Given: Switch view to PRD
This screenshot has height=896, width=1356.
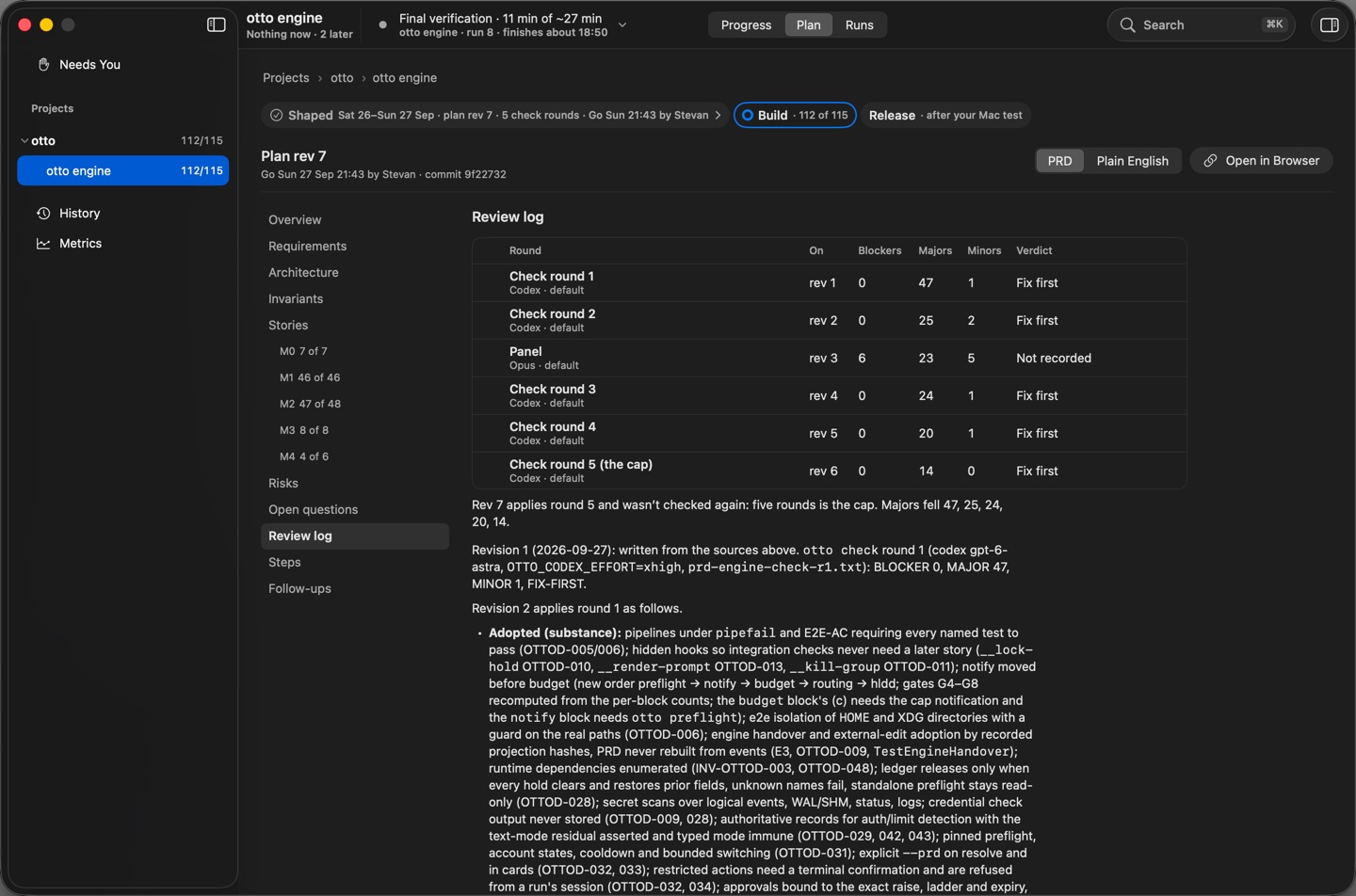Looking at the screenshot, I should pyautogui.click(x=1059, y=161).
